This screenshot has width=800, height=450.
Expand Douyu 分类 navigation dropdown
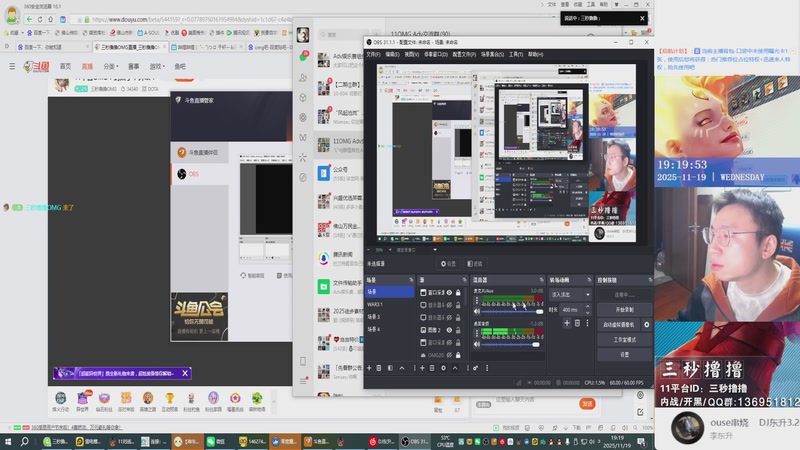[111, 66]
